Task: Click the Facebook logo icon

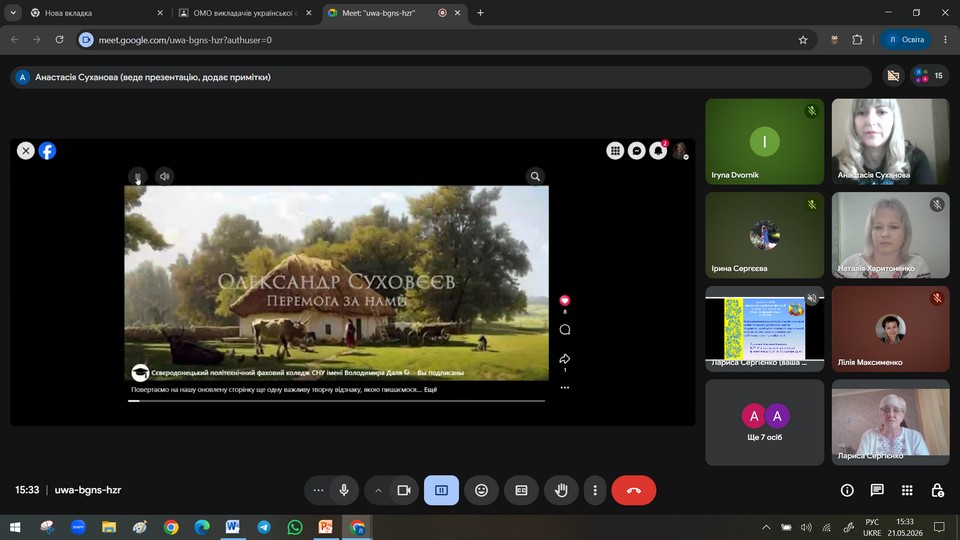Action: pos(47,151)
